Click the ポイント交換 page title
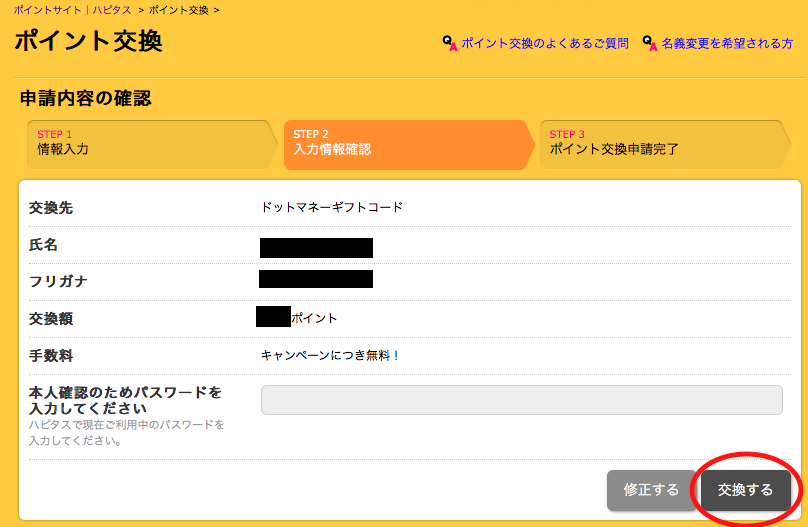 point(89,41)
